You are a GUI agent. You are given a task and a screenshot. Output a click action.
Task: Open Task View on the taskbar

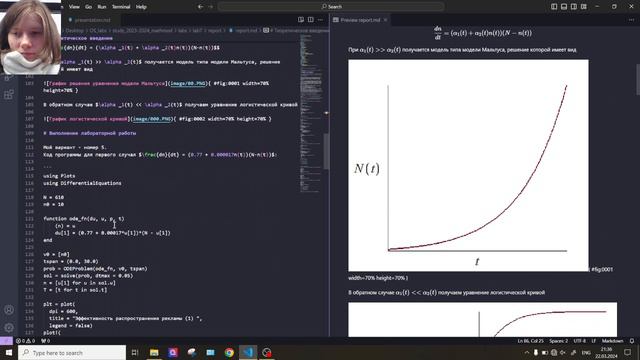[x=135, y=352]
